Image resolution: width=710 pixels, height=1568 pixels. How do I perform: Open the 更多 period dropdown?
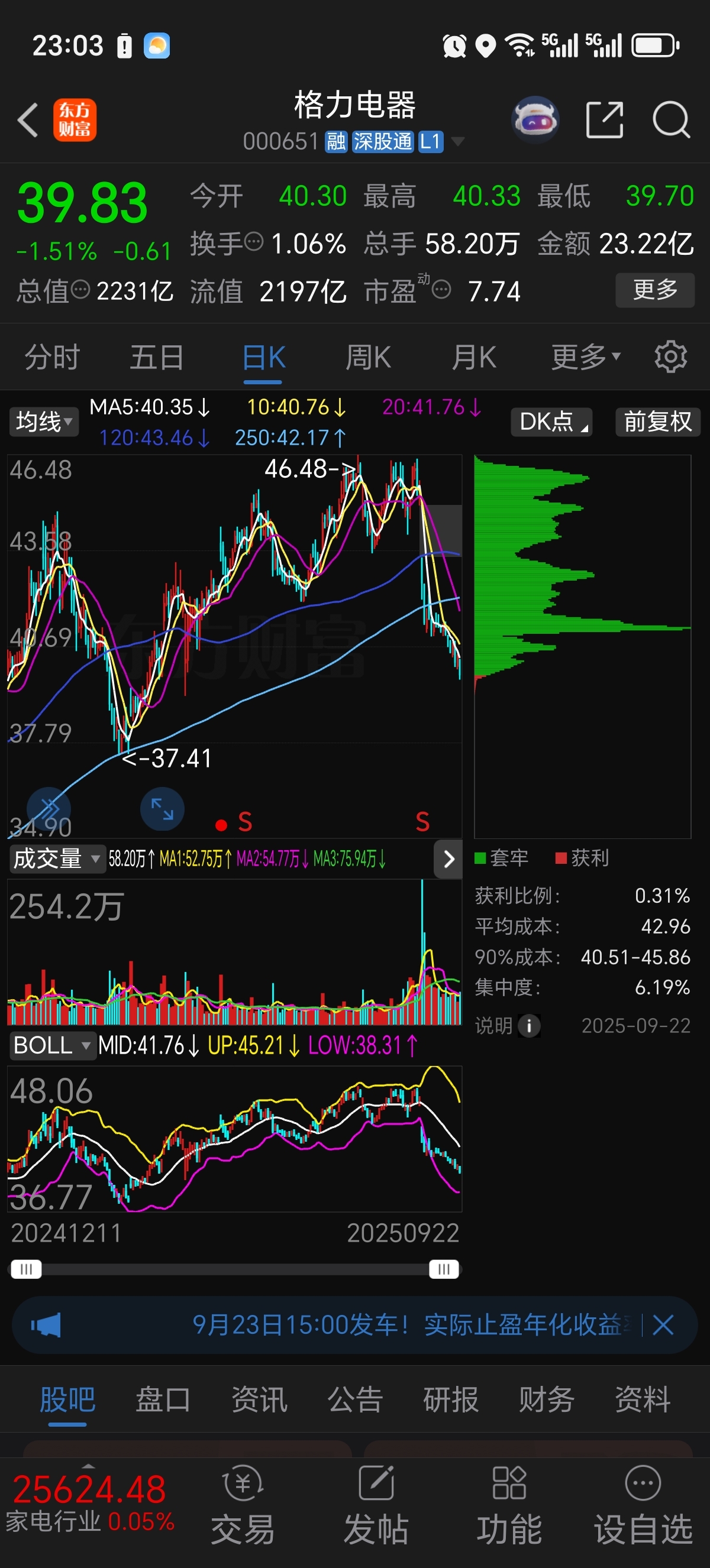coord(586,357)
